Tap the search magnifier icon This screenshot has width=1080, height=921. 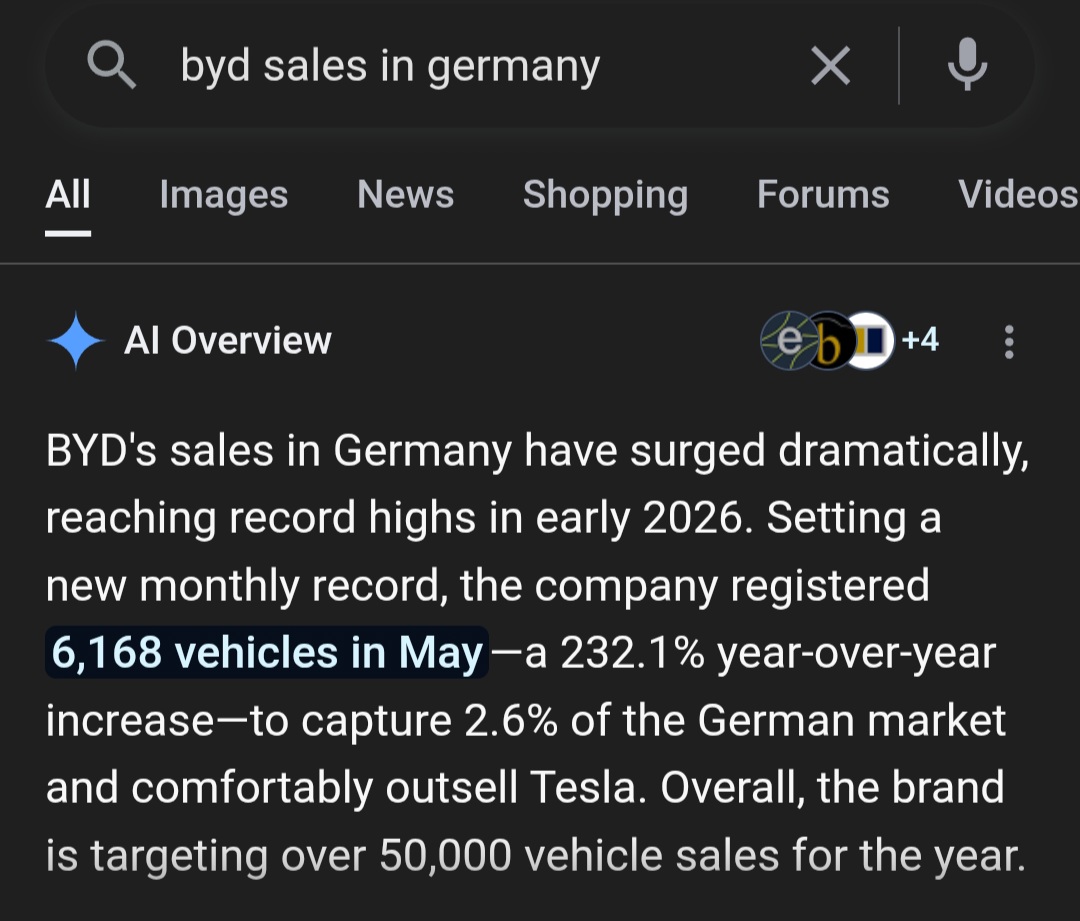(x=112, y=65)
